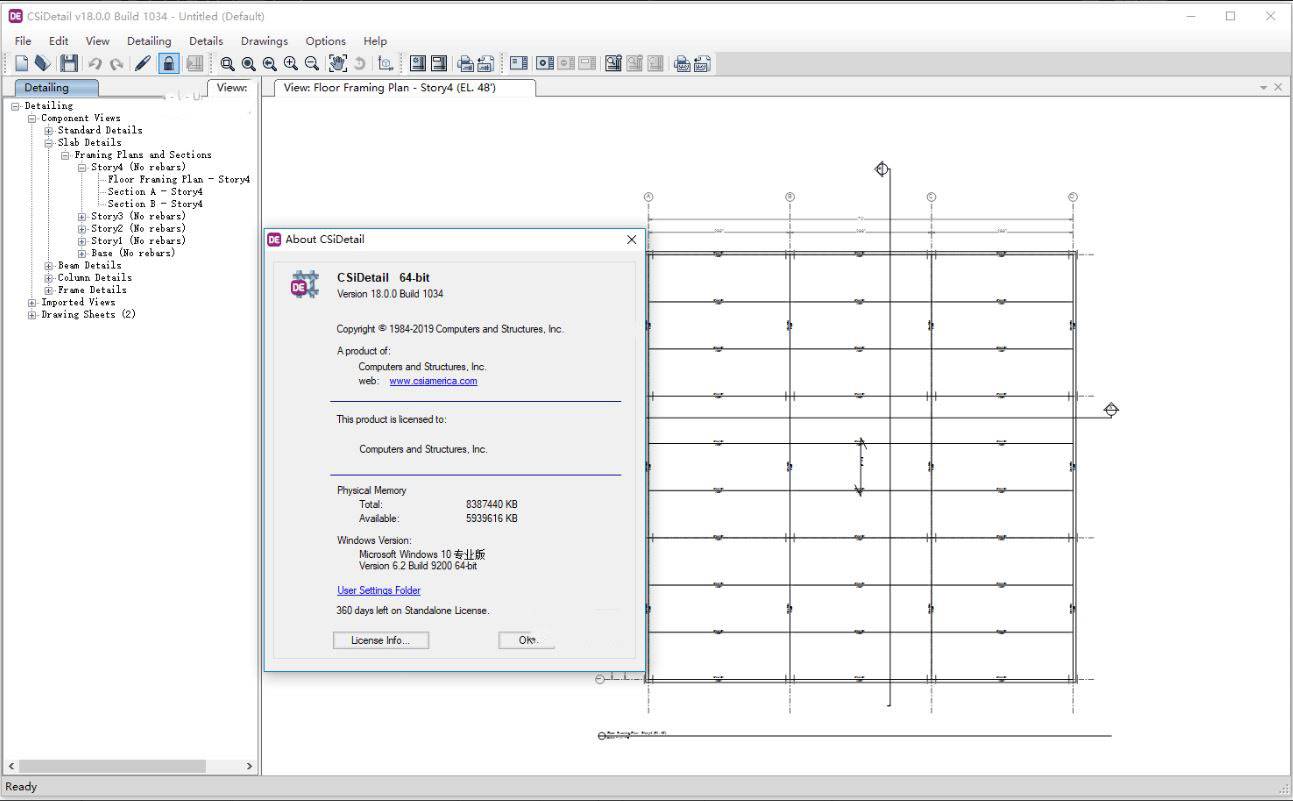Click the DE app icon in main title bar

point(15,16)
